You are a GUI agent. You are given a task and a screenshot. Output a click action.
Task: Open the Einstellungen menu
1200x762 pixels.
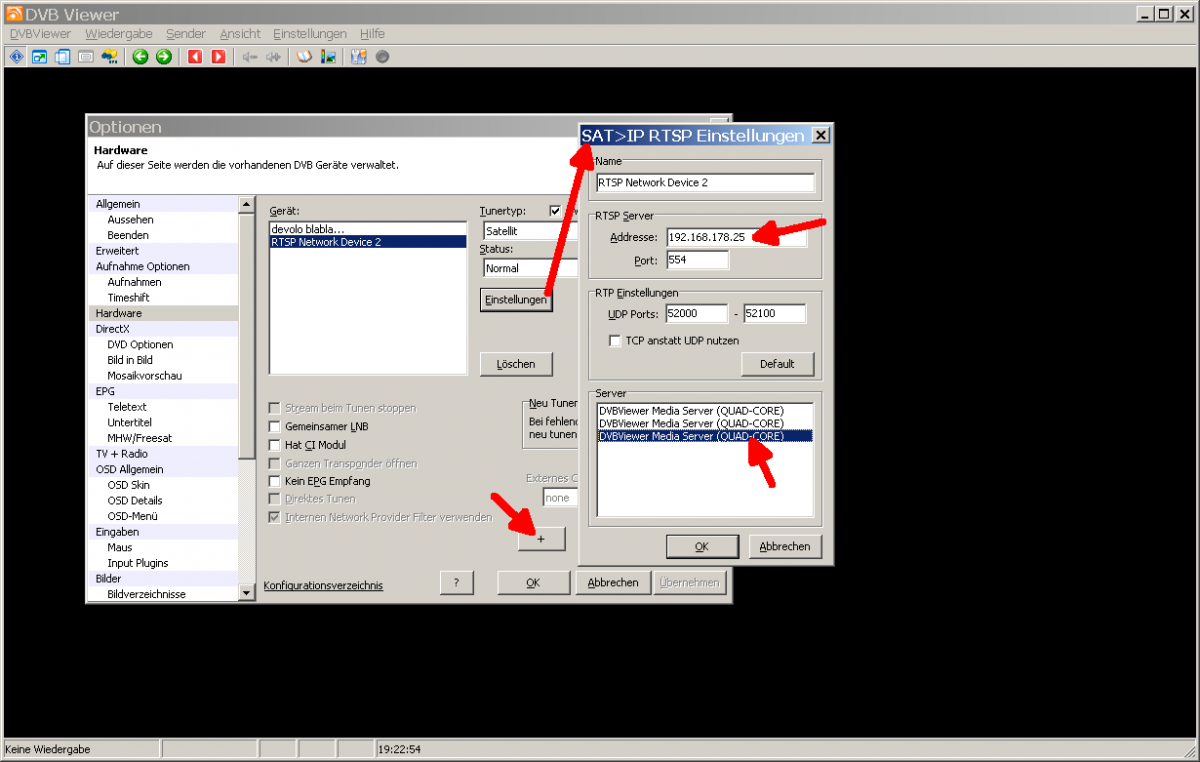pyautogui.click(x=310, y=34)
